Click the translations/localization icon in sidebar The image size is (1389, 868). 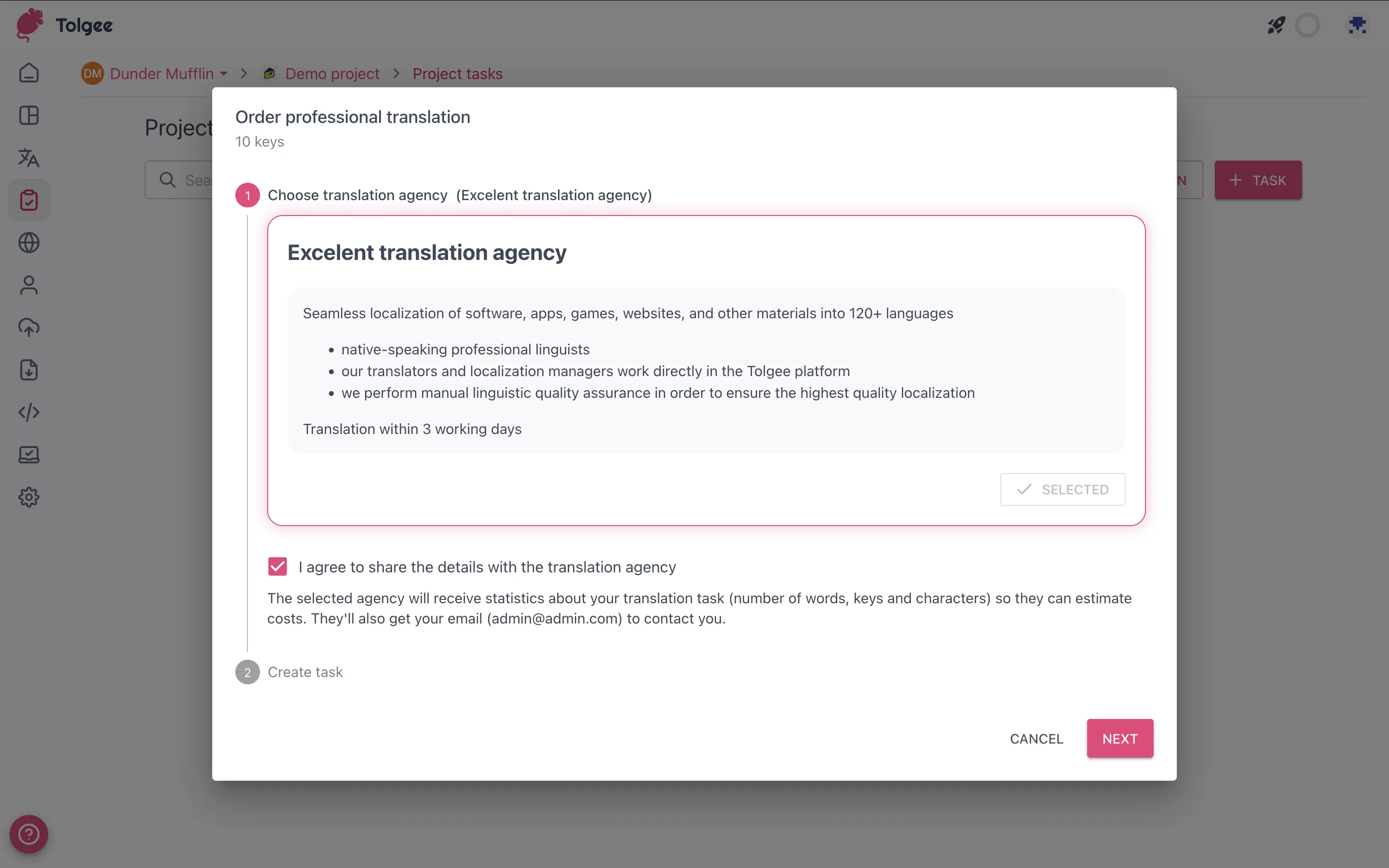[28, 158]
